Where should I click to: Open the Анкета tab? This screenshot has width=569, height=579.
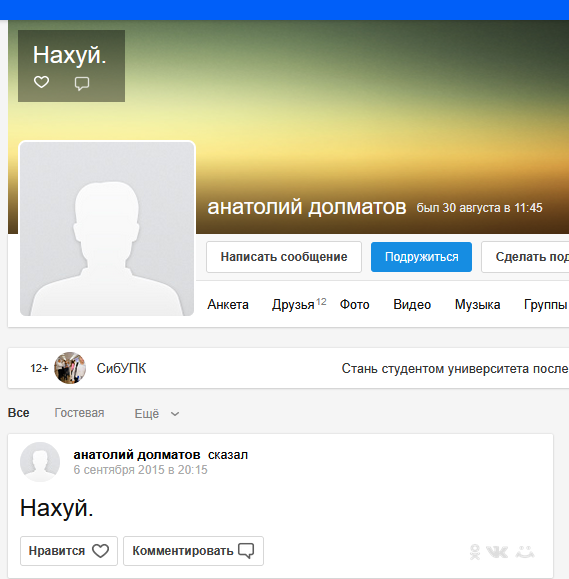228,305
